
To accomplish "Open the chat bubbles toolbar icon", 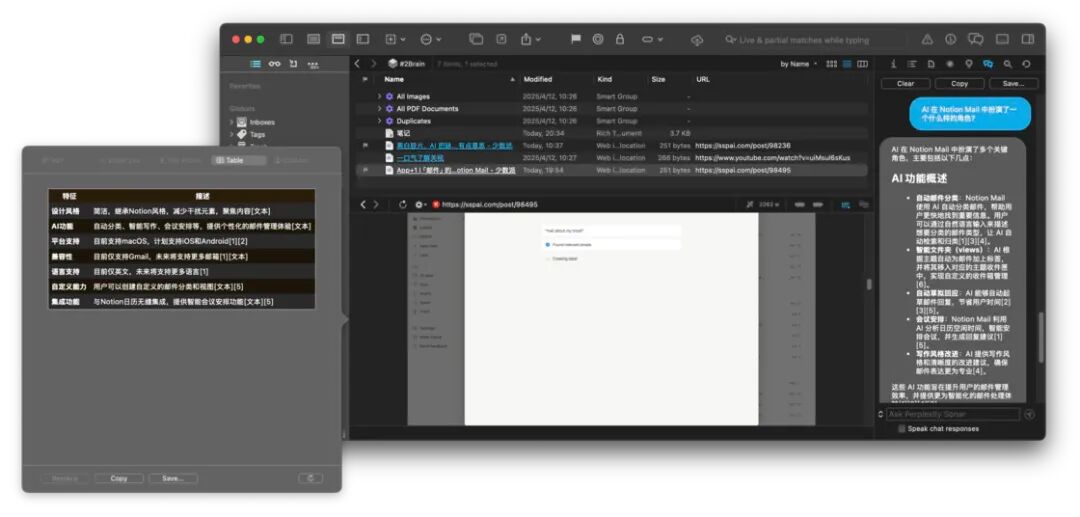I will tap(976, 39).
